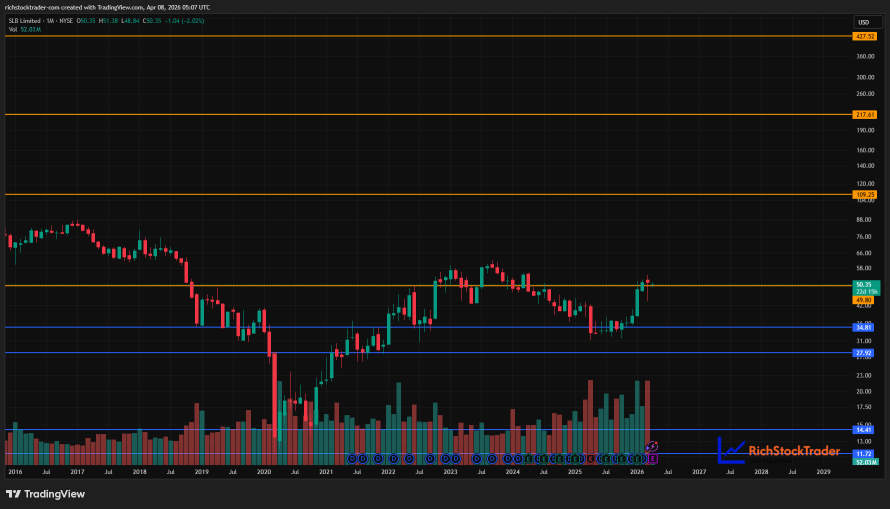Select the 34.81 blue price label

(863, 327)
